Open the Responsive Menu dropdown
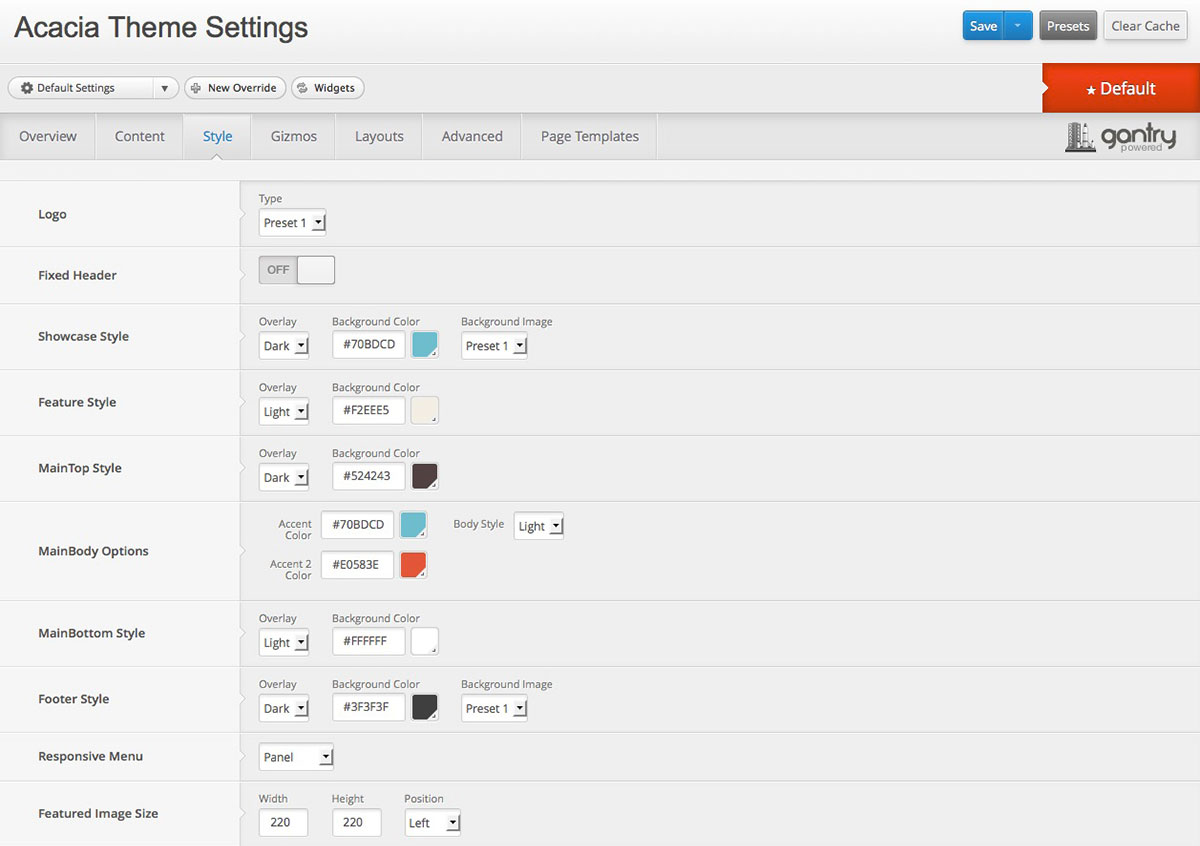 [x=296, y=757]
